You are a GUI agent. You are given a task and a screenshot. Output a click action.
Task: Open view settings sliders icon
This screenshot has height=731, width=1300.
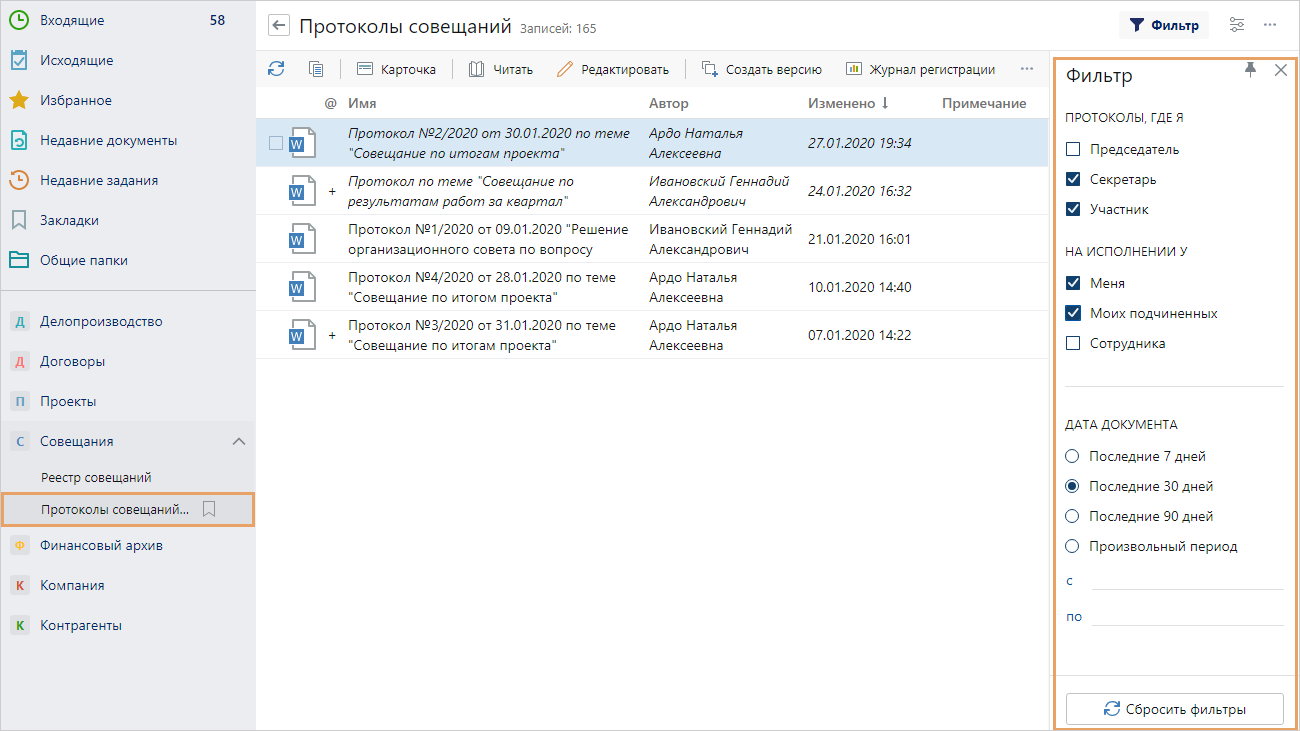(1237, 25)
